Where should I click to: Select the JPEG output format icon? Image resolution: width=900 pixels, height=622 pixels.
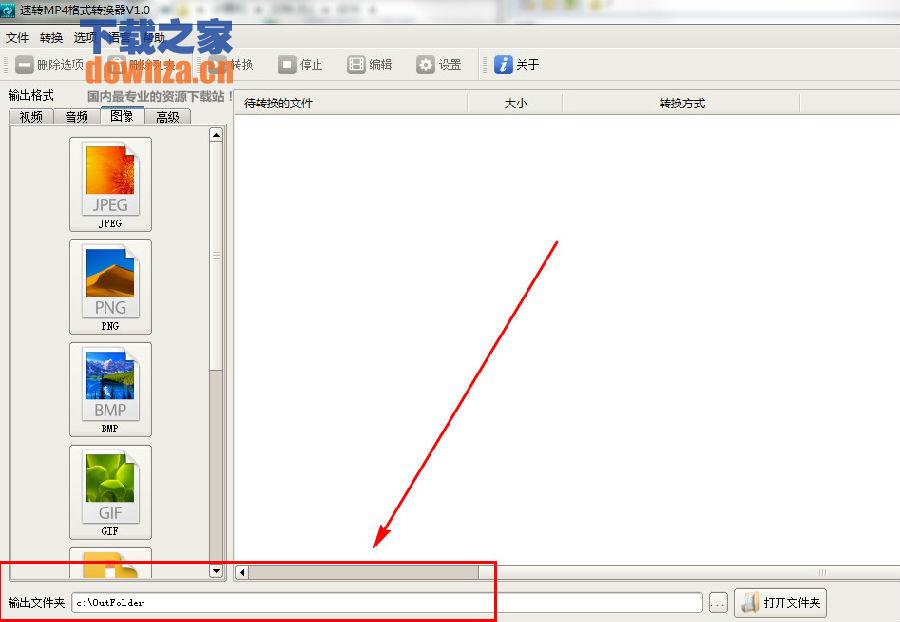point(110,184)
